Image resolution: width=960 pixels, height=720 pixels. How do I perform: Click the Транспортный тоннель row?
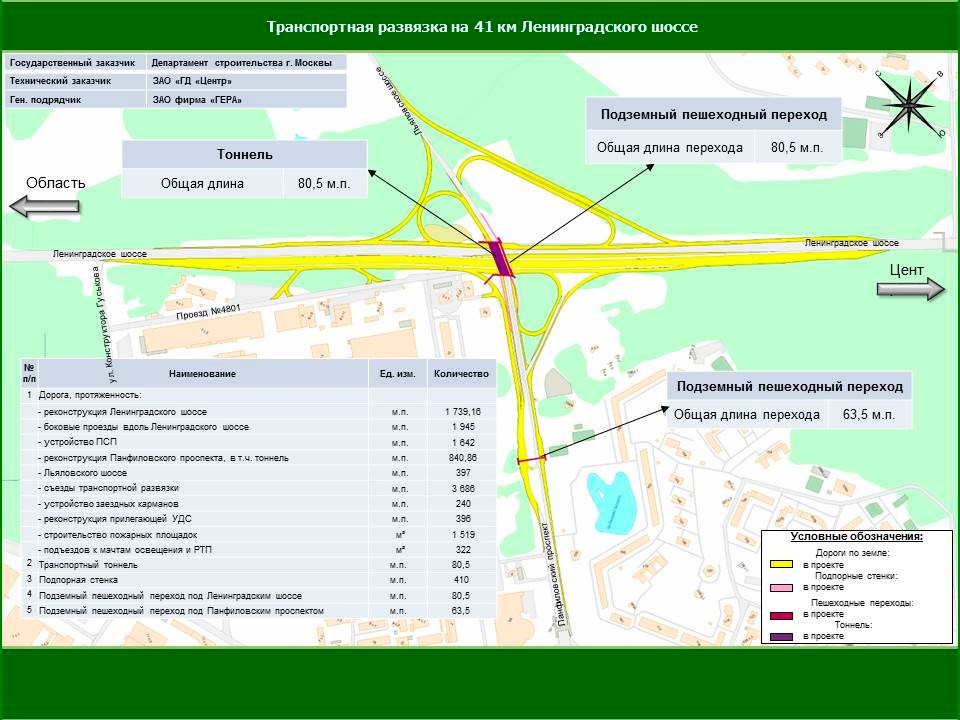coord(258,564)
